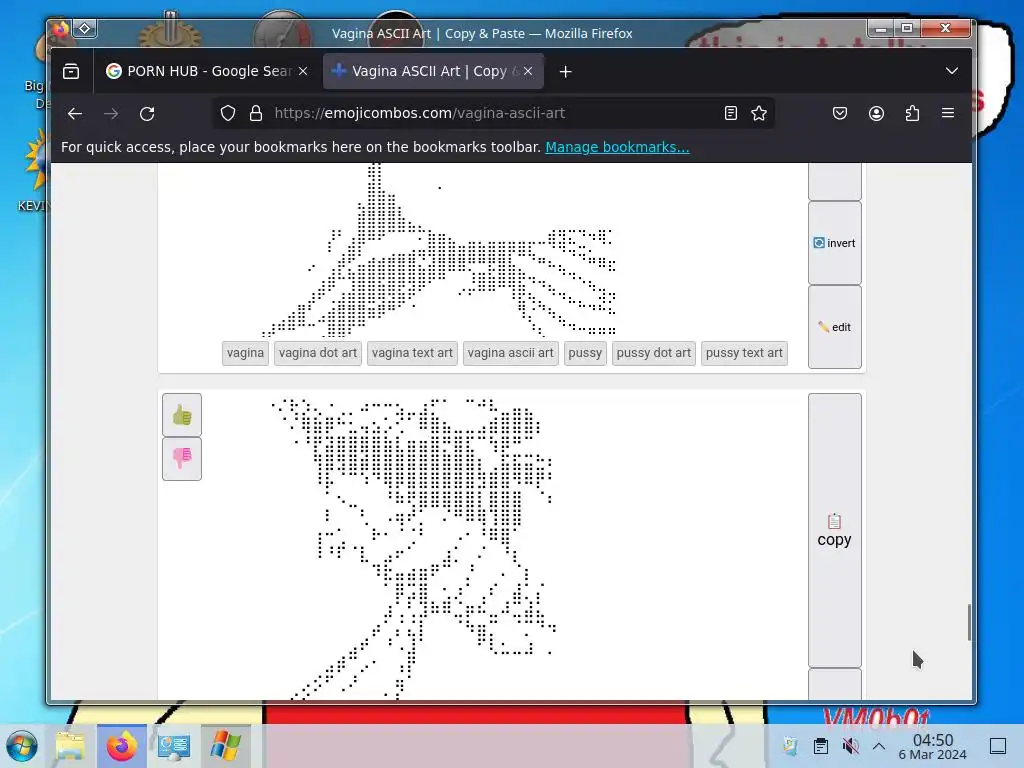Viewport: 1024px width, 768px height.
Task: Copy the second ASCII art with copy button
Action: pos(835,530)
